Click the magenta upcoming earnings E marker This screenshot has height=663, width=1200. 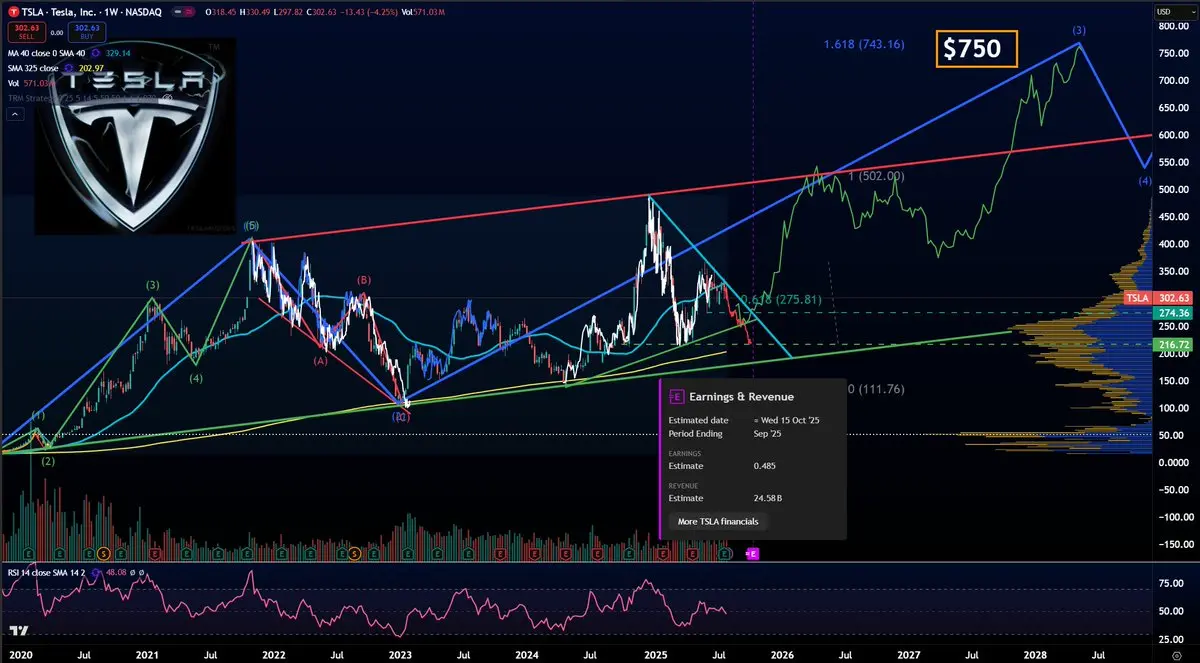click(x=753, y=553)
